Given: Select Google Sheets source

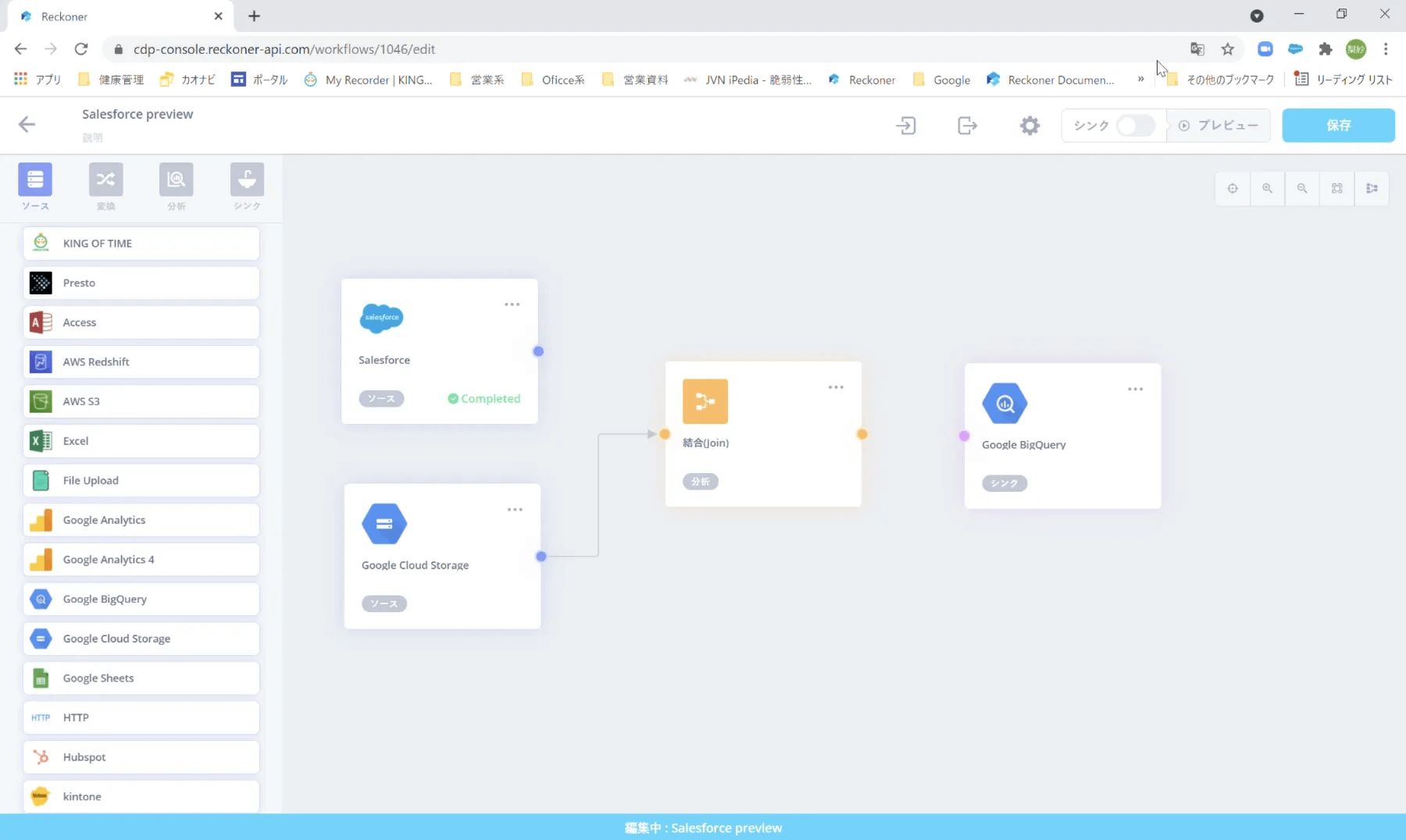Looking at the screenshot, I should tap(141, 678).
